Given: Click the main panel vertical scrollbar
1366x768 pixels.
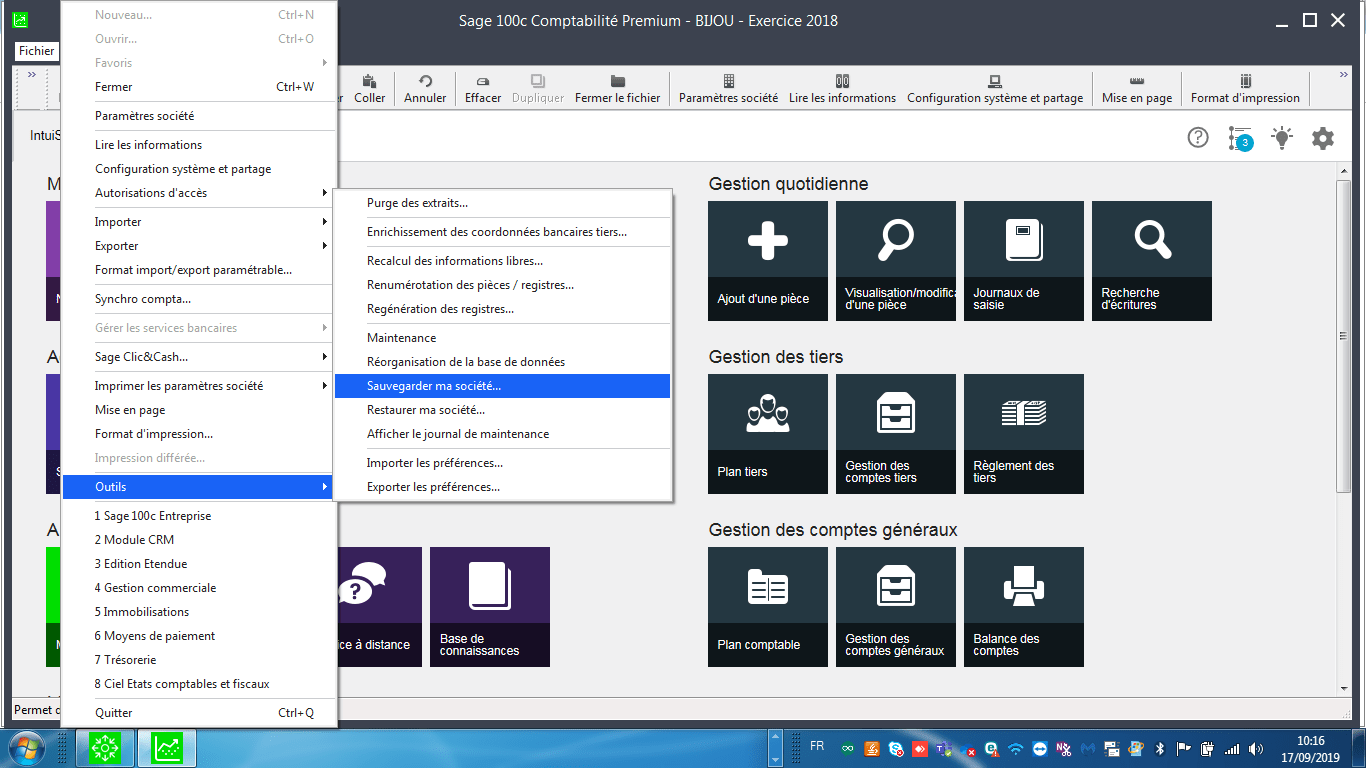Looking at the screenshot, I should 1344,335.
